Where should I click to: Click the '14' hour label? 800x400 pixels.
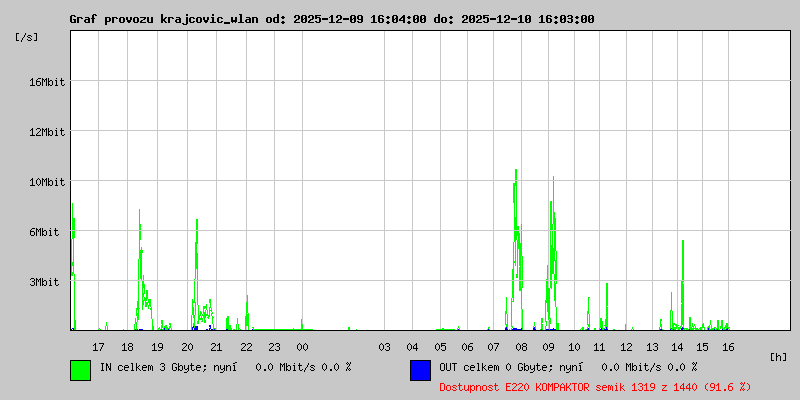click(x=678, y=347)
